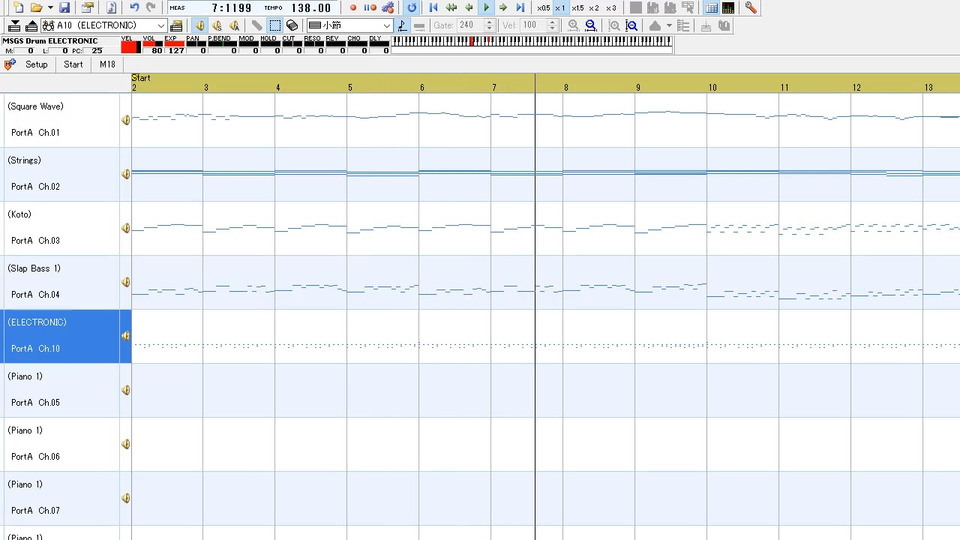The width and height of the screenshot is (960, 540).
Task: Mute the Koto track speaker
Action: click(x=126, y=228)
